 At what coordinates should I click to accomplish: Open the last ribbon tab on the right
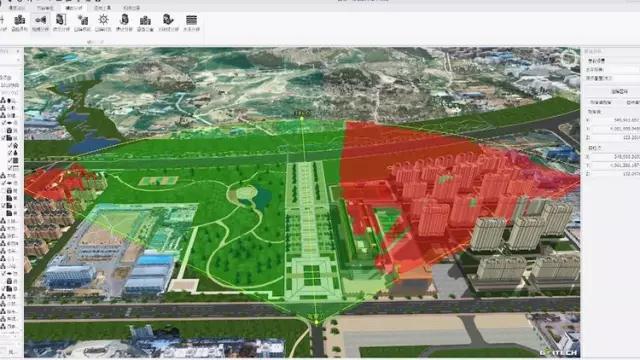tap(131, 8)
